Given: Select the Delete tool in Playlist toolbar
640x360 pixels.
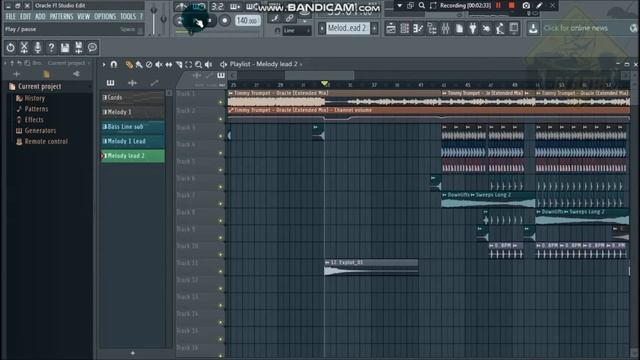Looking at the screenshot, I should click(x=149, y=64).
